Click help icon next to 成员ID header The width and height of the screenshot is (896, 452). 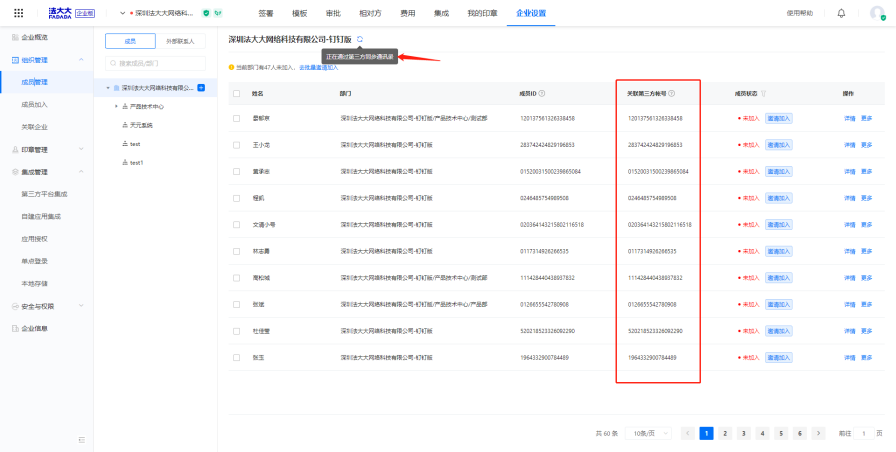(544, 93)
